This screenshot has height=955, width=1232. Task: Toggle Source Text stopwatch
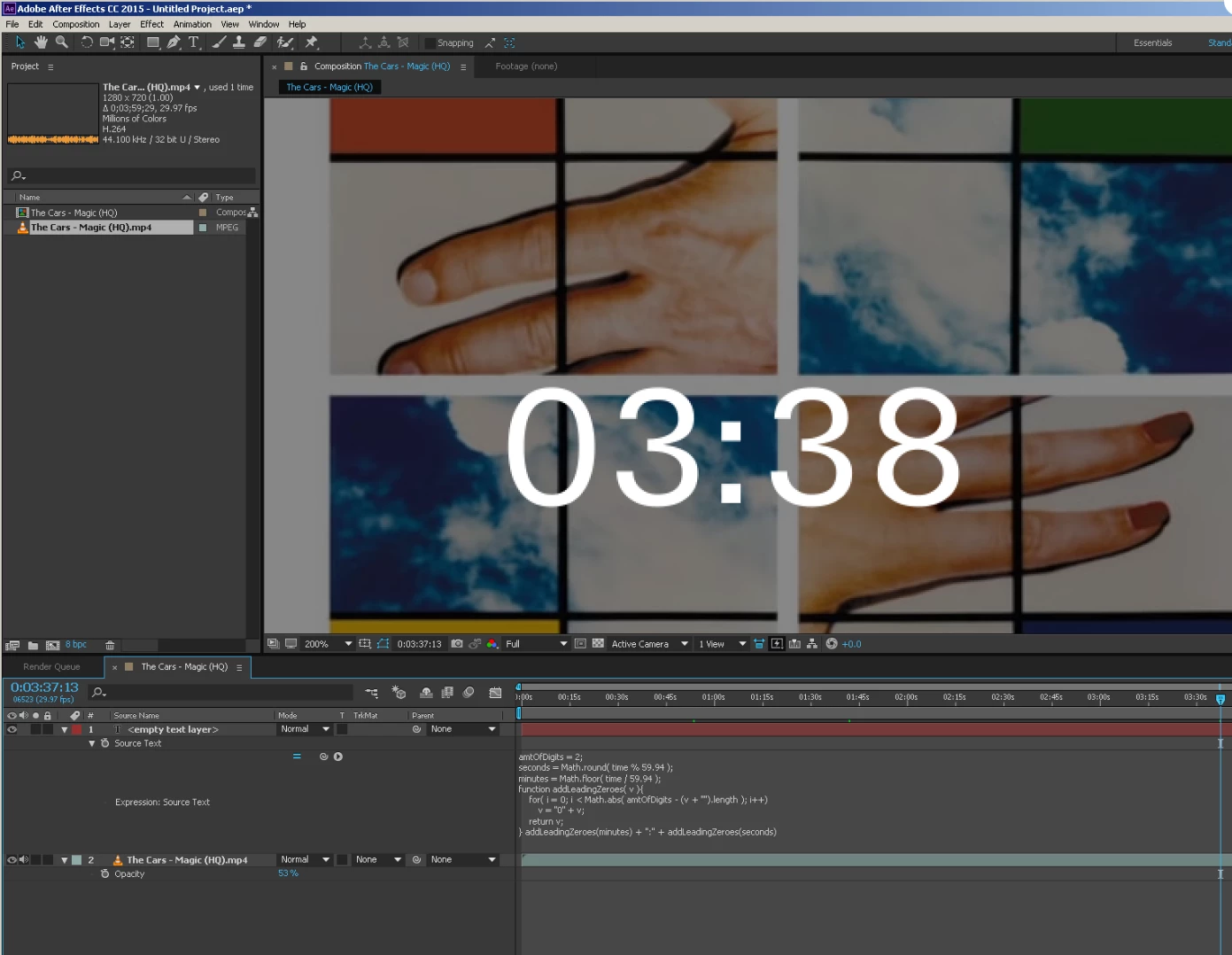(105, 743)
